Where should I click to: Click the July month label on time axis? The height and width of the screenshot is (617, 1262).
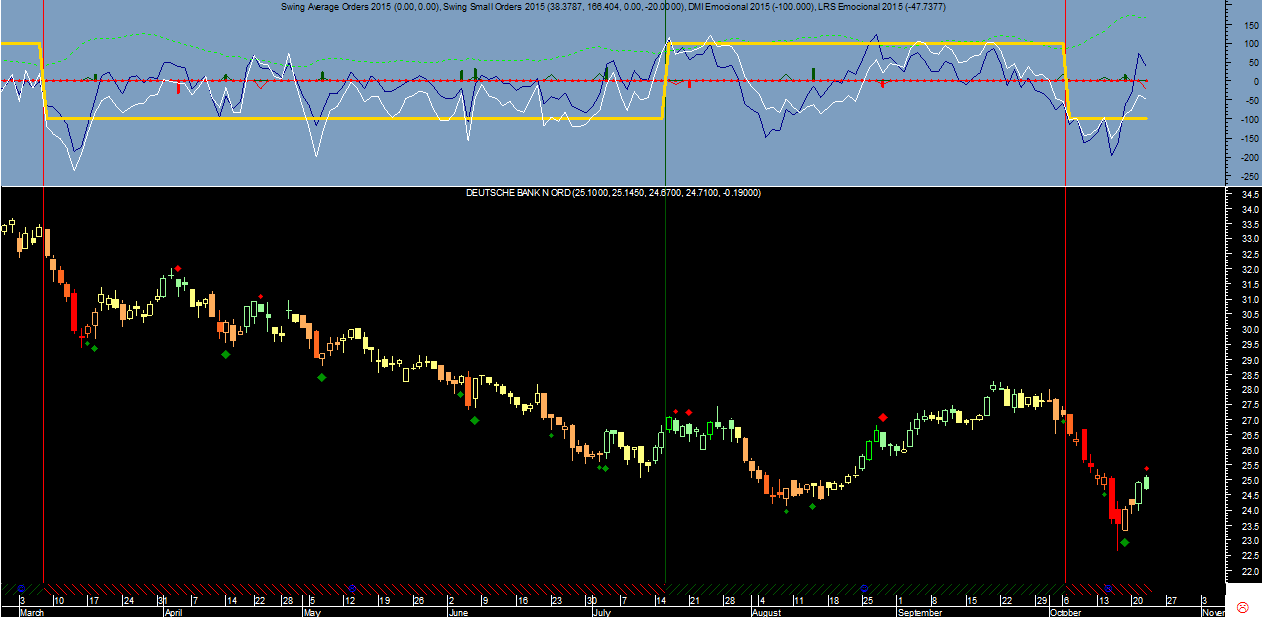pos(601,611)
